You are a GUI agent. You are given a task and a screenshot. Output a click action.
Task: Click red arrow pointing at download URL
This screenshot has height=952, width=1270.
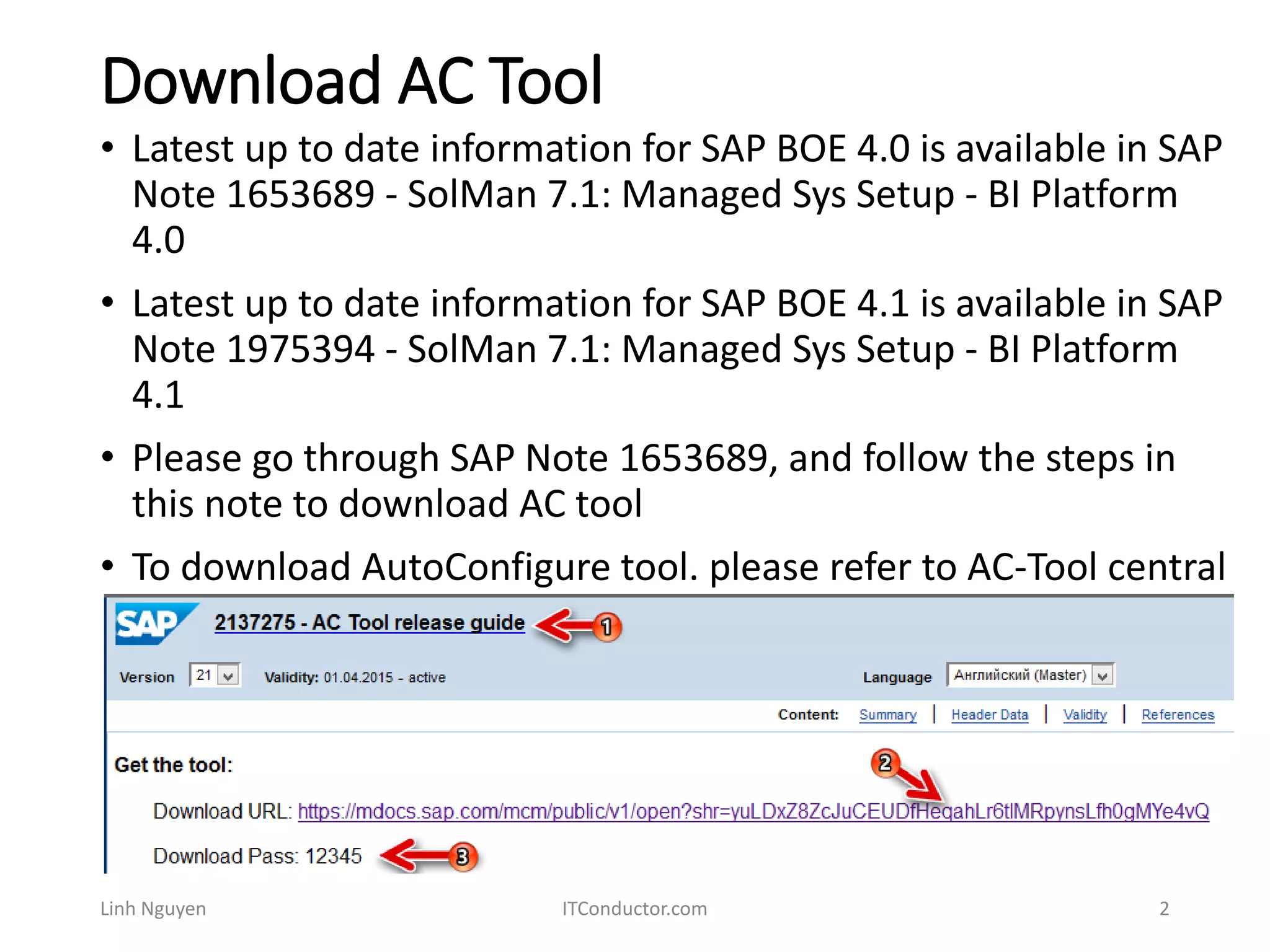tap(919, 784)
